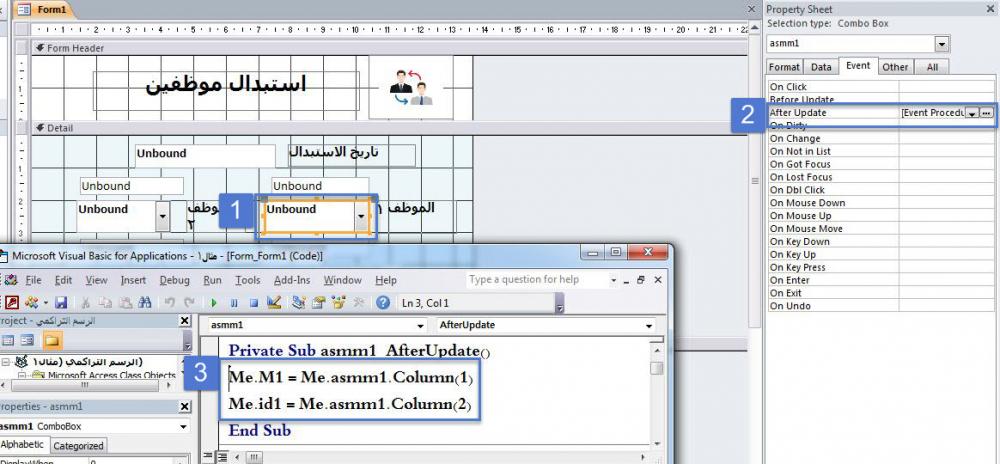Image resolution: width=1000 pixels, height=464 pixels.
Task: Switch to the Data tab in Property Sheet
Action: (821, 67)
